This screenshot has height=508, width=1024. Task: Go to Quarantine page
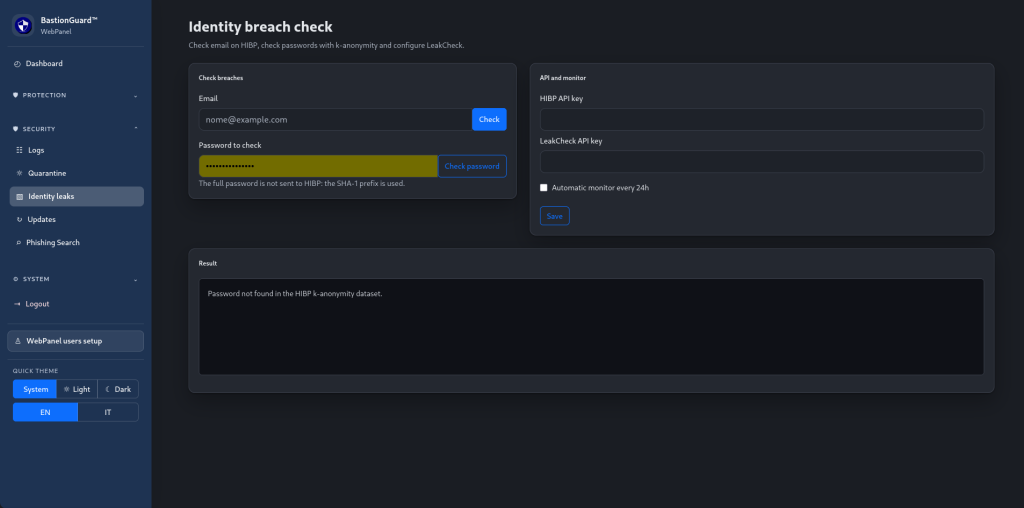pos(76,174)
